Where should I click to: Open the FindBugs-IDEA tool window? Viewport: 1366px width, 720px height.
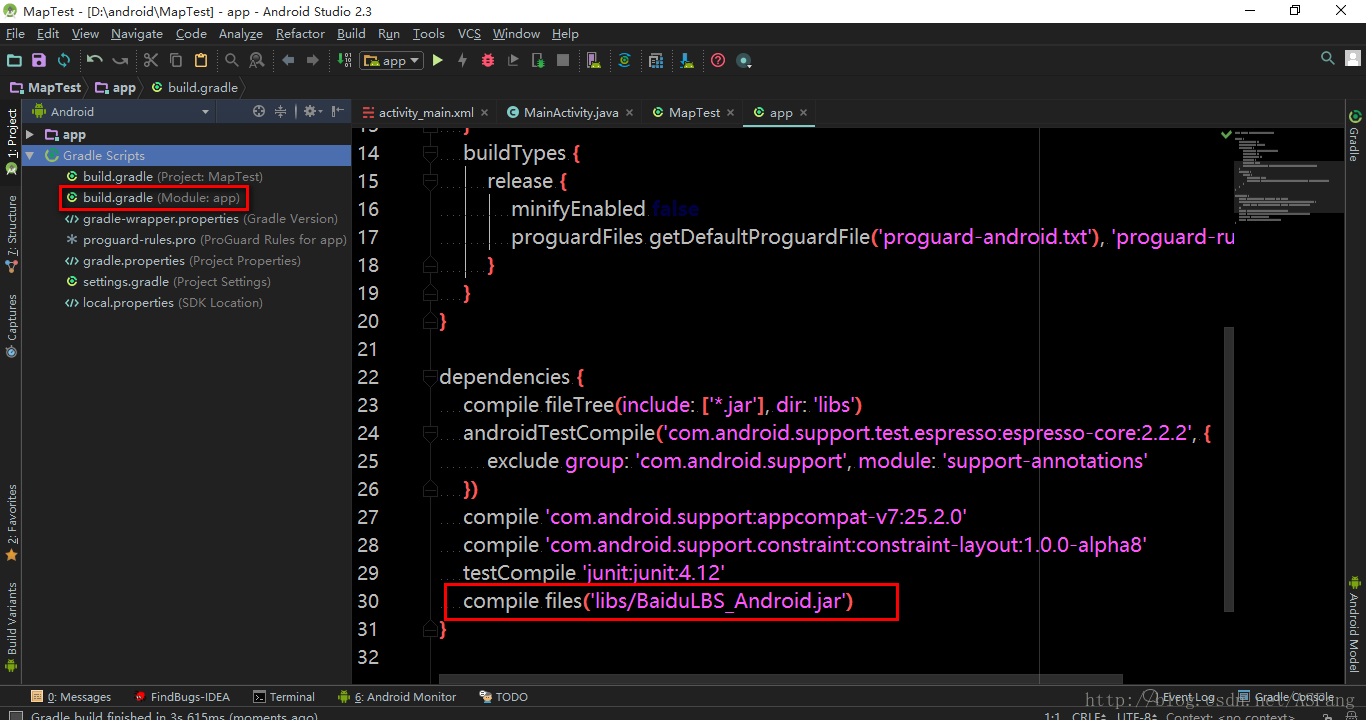(x=181, y=697)
